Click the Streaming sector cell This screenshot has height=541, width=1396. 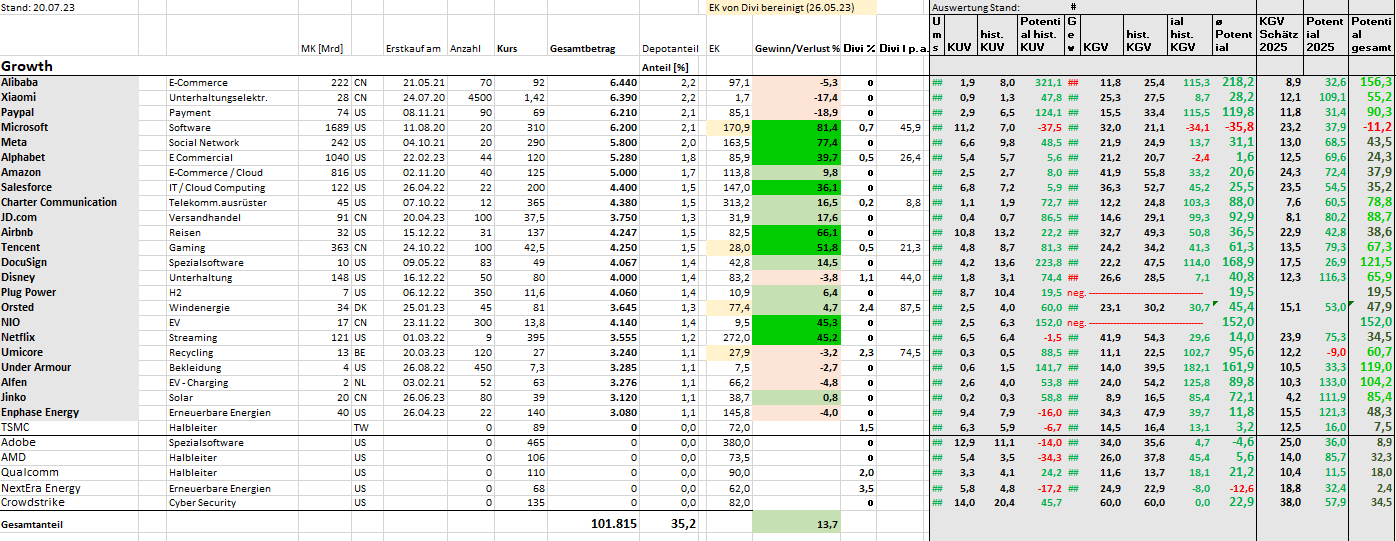click(232, 337)
